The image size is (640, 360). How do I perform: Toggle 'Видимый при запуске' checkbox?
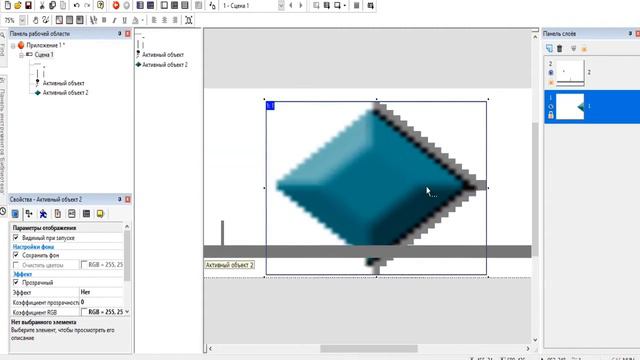(16, 237)
